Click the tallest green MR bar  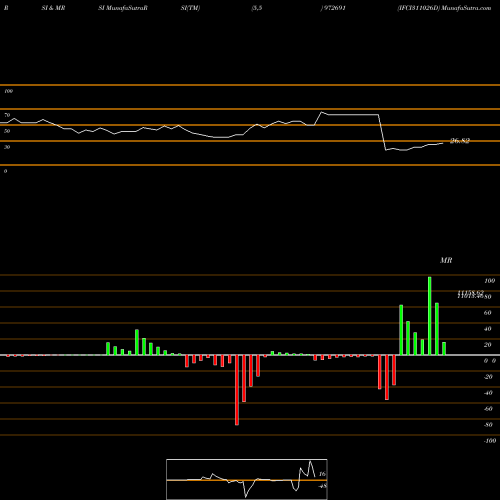click(x=429, y=316)
